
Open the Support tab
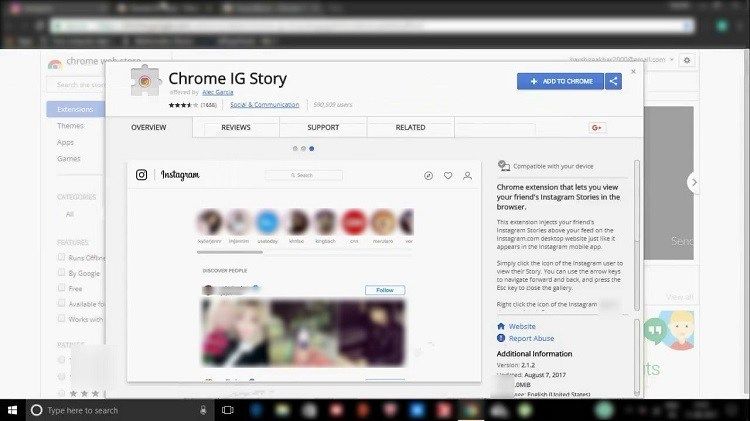323,127
